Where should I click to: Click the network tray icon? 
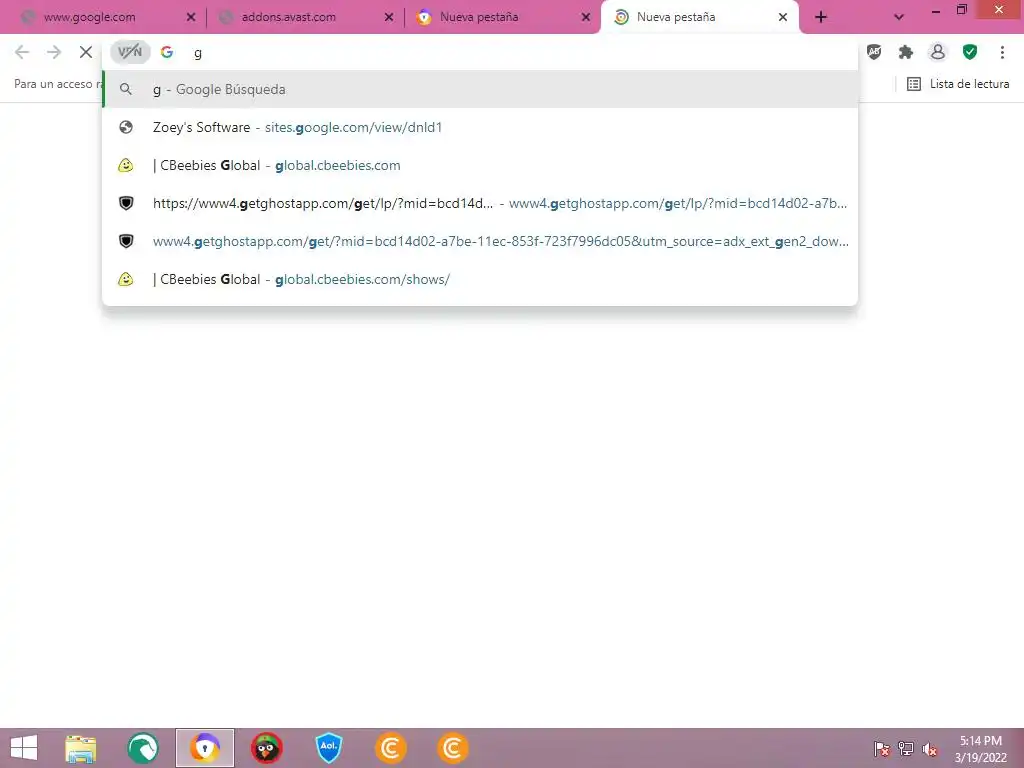click(906, 749)
